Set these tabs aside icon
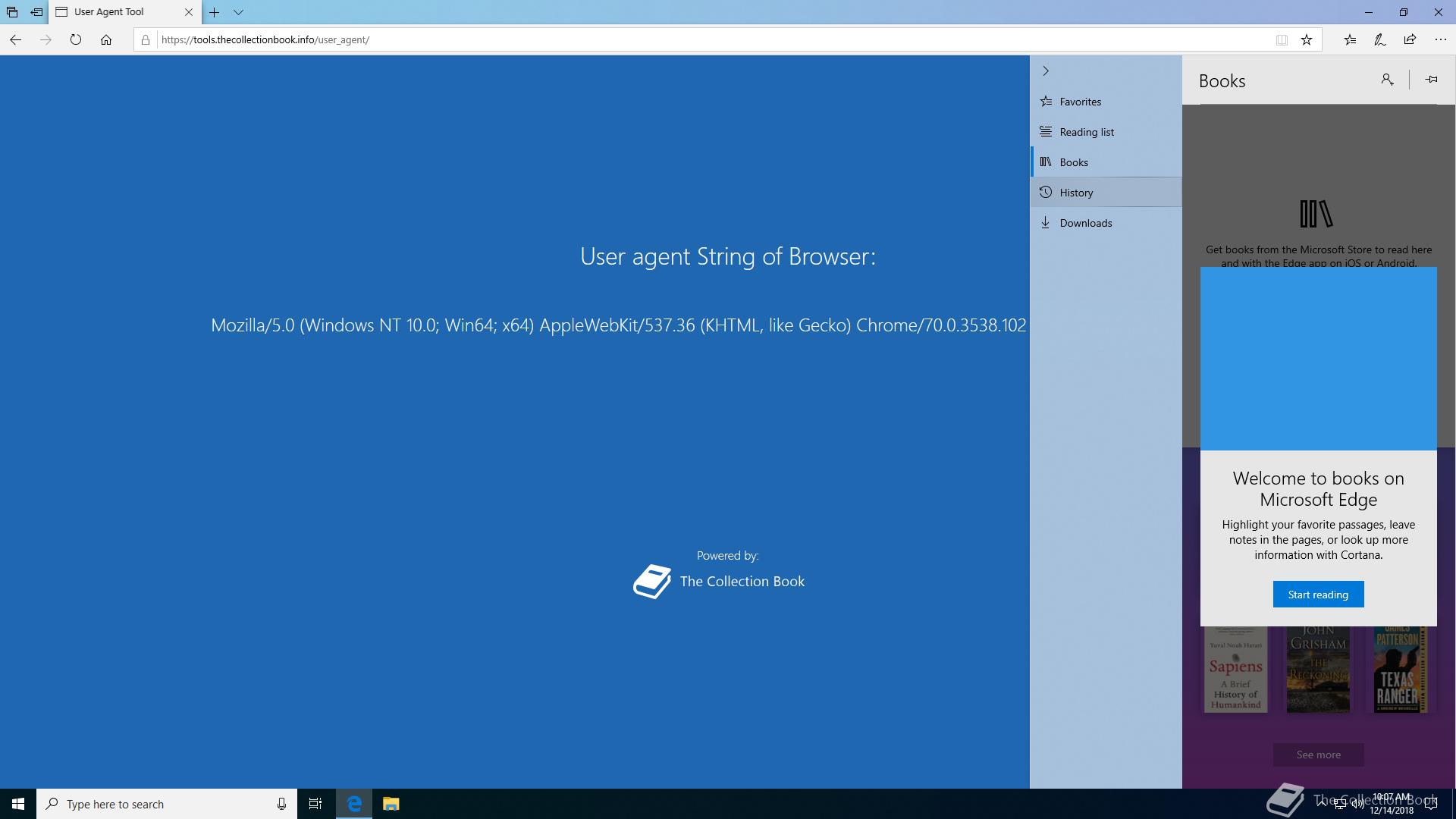1456x819 pixels. coord(36,12)
